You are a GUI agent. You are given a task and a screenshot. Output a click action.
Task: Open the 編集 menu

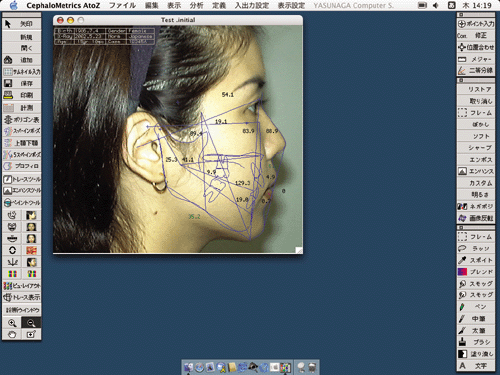pyautogui.click(x=152, y=5)
